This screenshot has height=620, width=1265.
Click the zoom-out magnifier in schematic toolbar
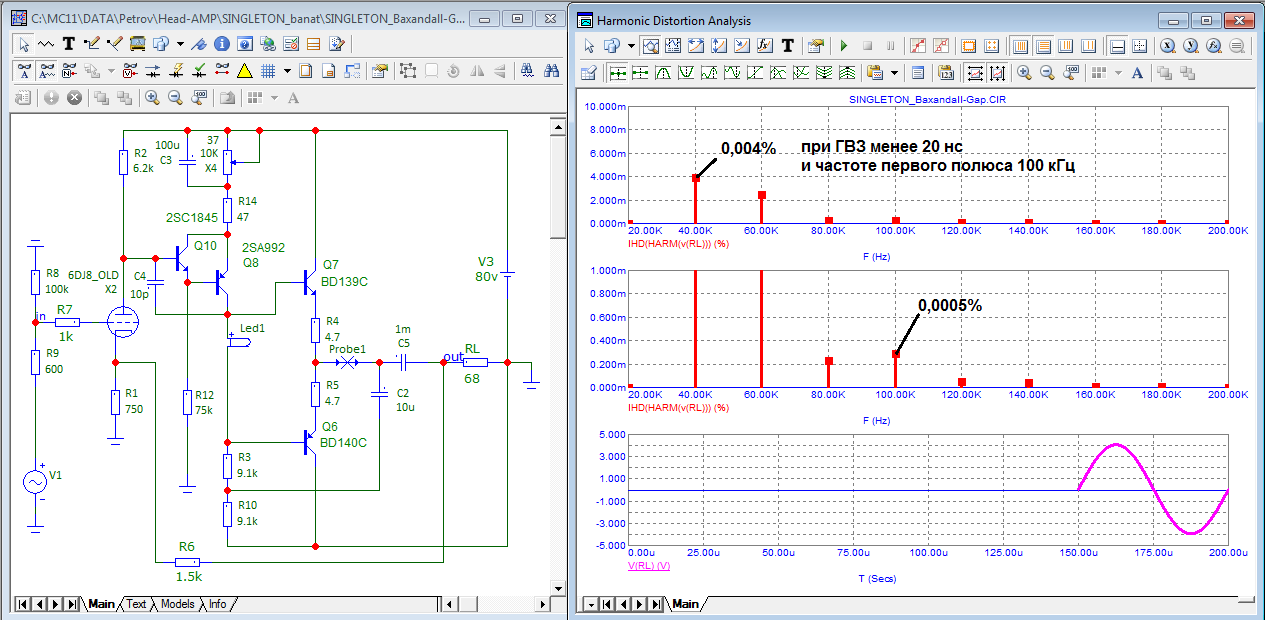174,98
